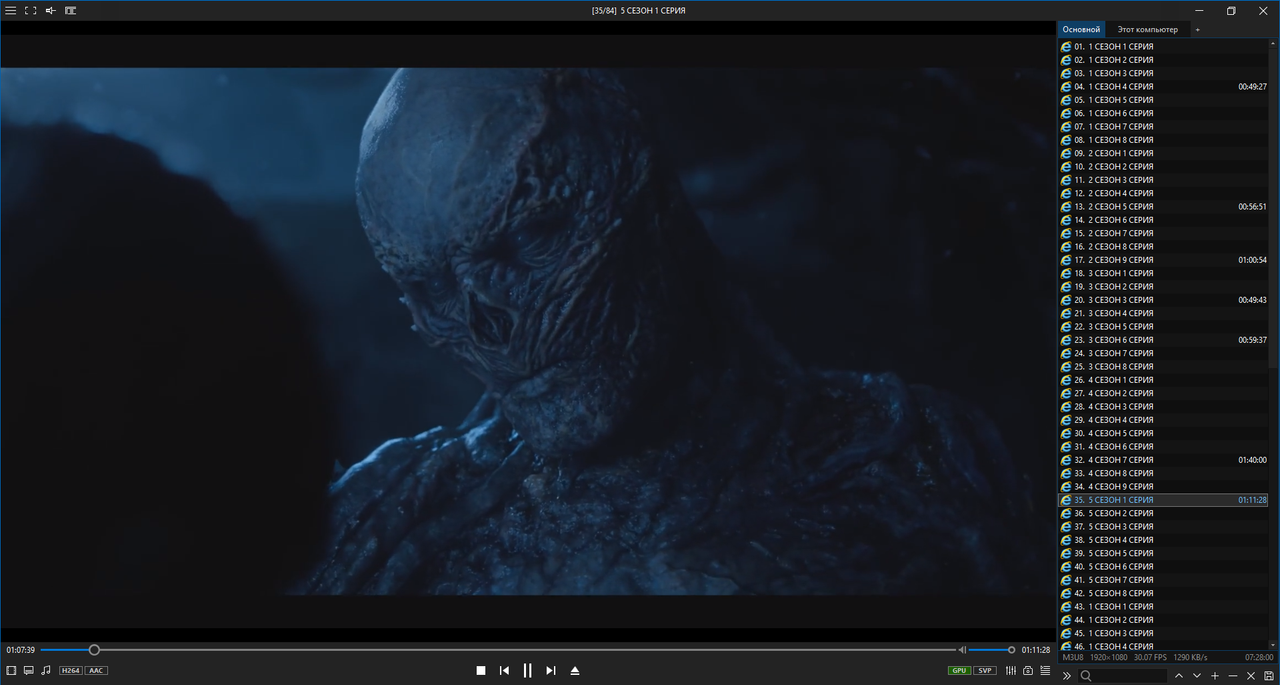Select playlist item 34. 4 СЕЗОН 9 СЕРИЯ
The height and width of the screenshot is (685, 1280).
(x=1165, y=486)
